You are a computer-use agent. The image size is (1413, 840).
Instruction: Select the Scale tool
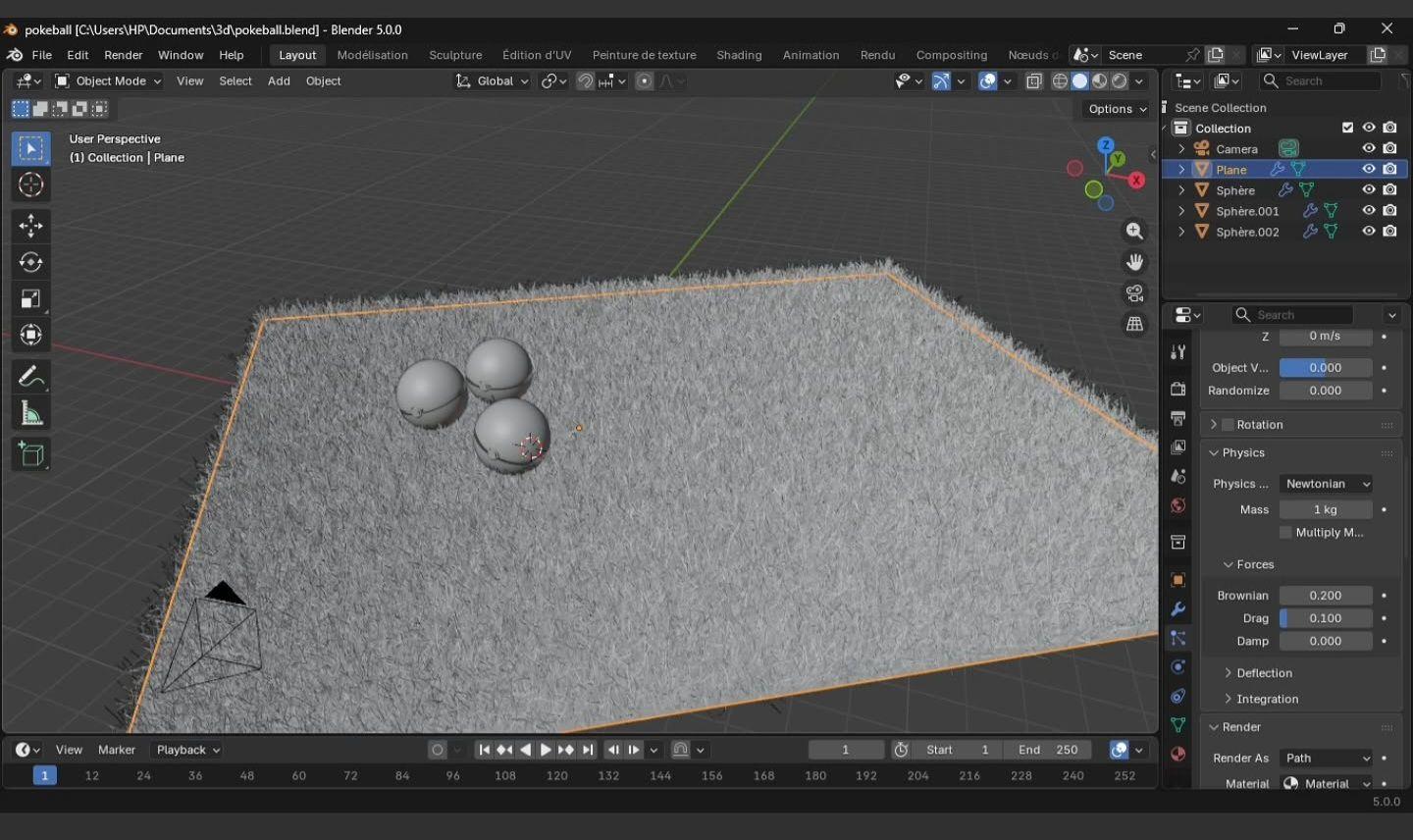30,299
